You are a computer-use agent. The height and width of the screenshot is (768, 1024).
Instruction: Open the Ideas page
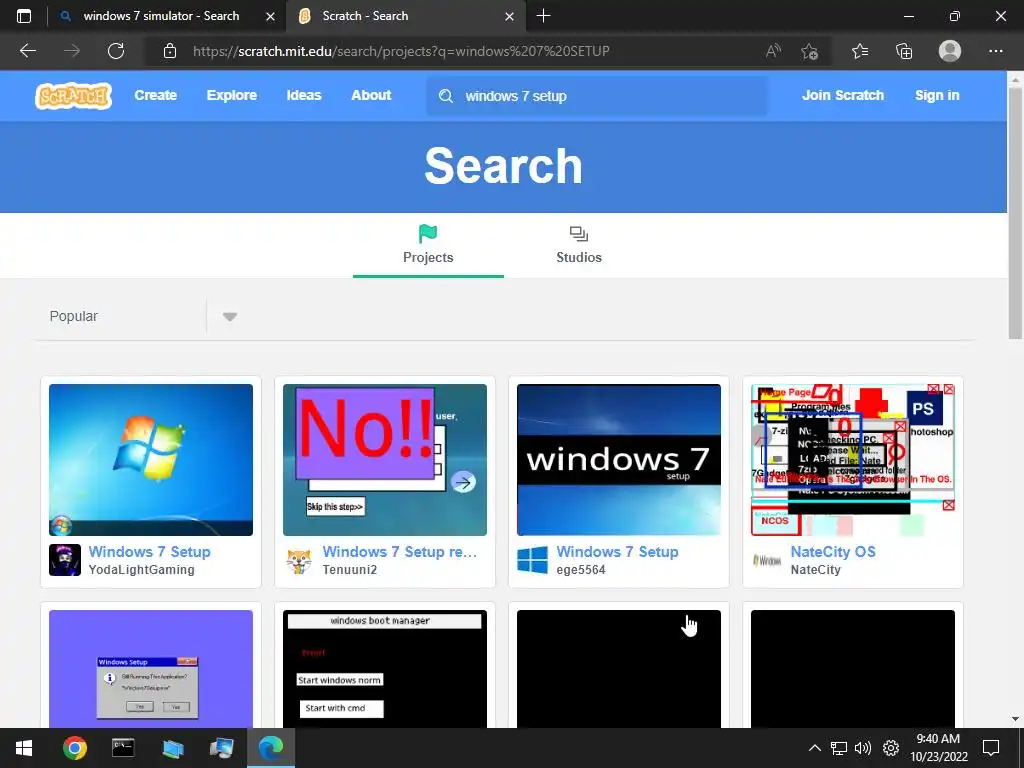[x=304, y=95]
